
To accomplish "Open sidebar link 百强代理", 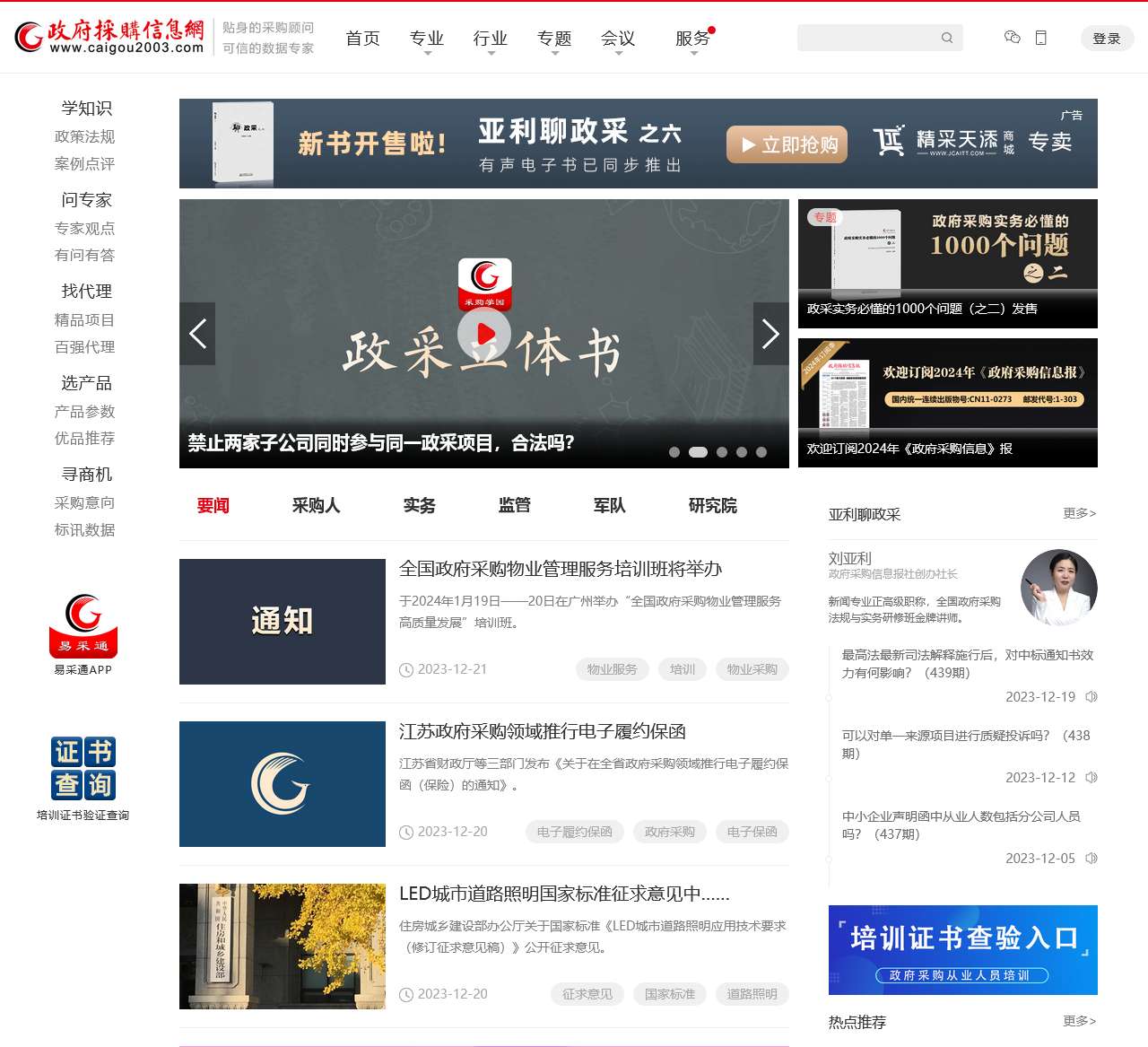I will coord(85,347).
